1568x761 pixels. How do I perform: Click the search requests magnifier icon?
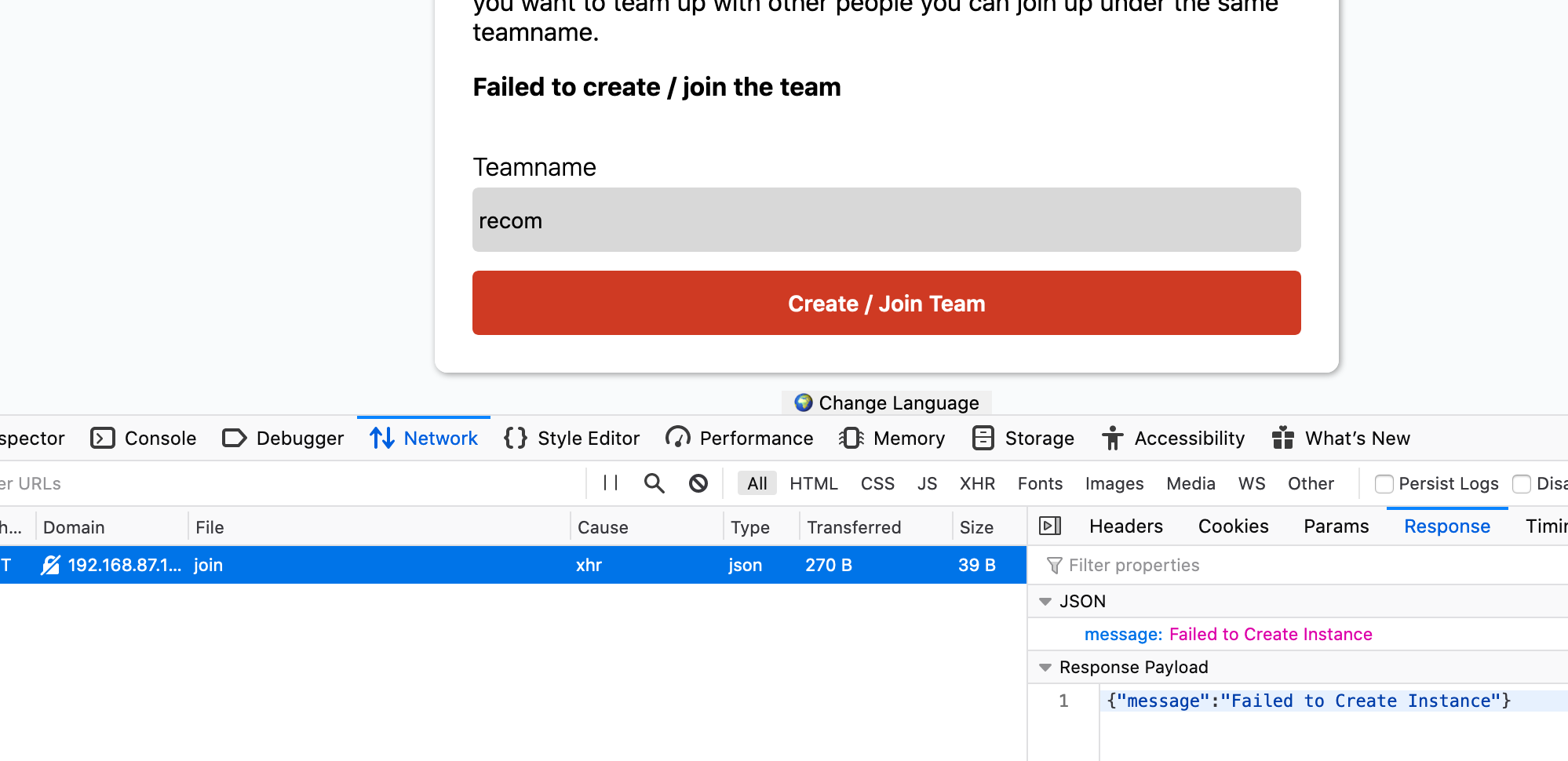[654, 483]
